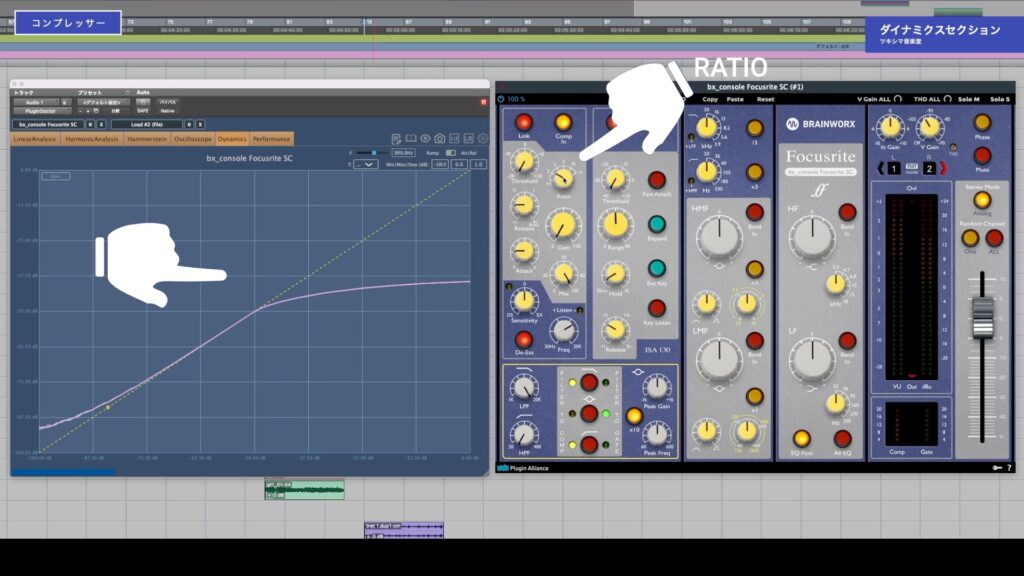Click the PluginDoctor notes icon
The width and height of the screenshot is (1024, 576).
click(x=396, y=138)
